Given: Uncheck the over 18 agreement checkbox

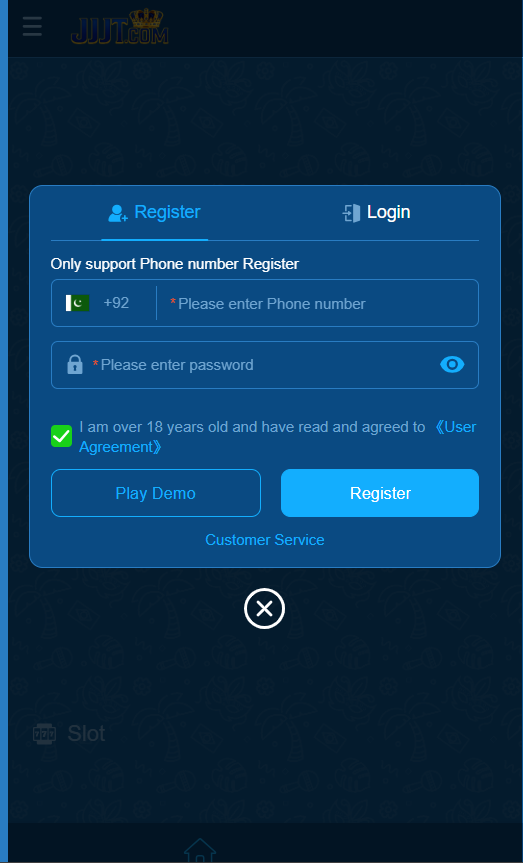Looking at the screenshot, I should [x=62, y=436].
